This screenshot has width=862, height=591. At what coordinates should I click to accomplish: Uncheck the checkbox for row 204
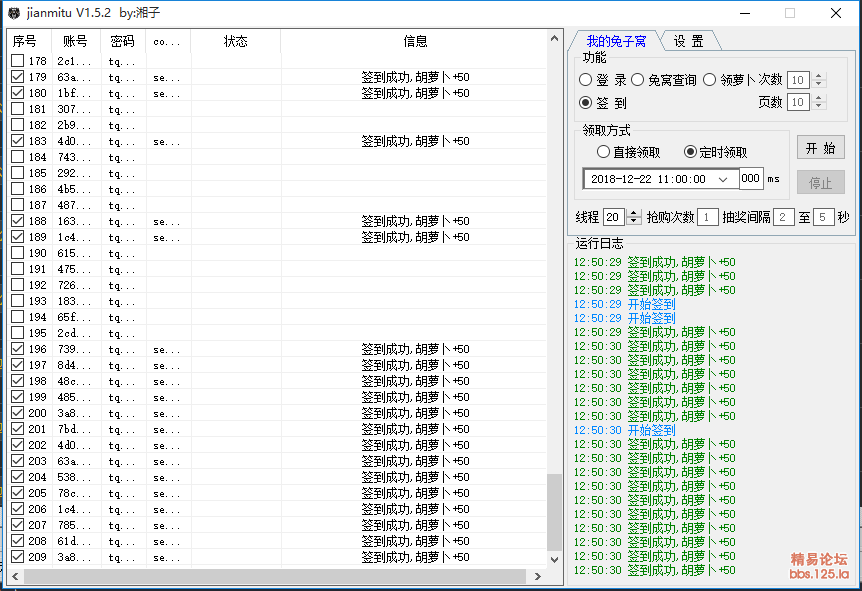(x=18, y=477)
